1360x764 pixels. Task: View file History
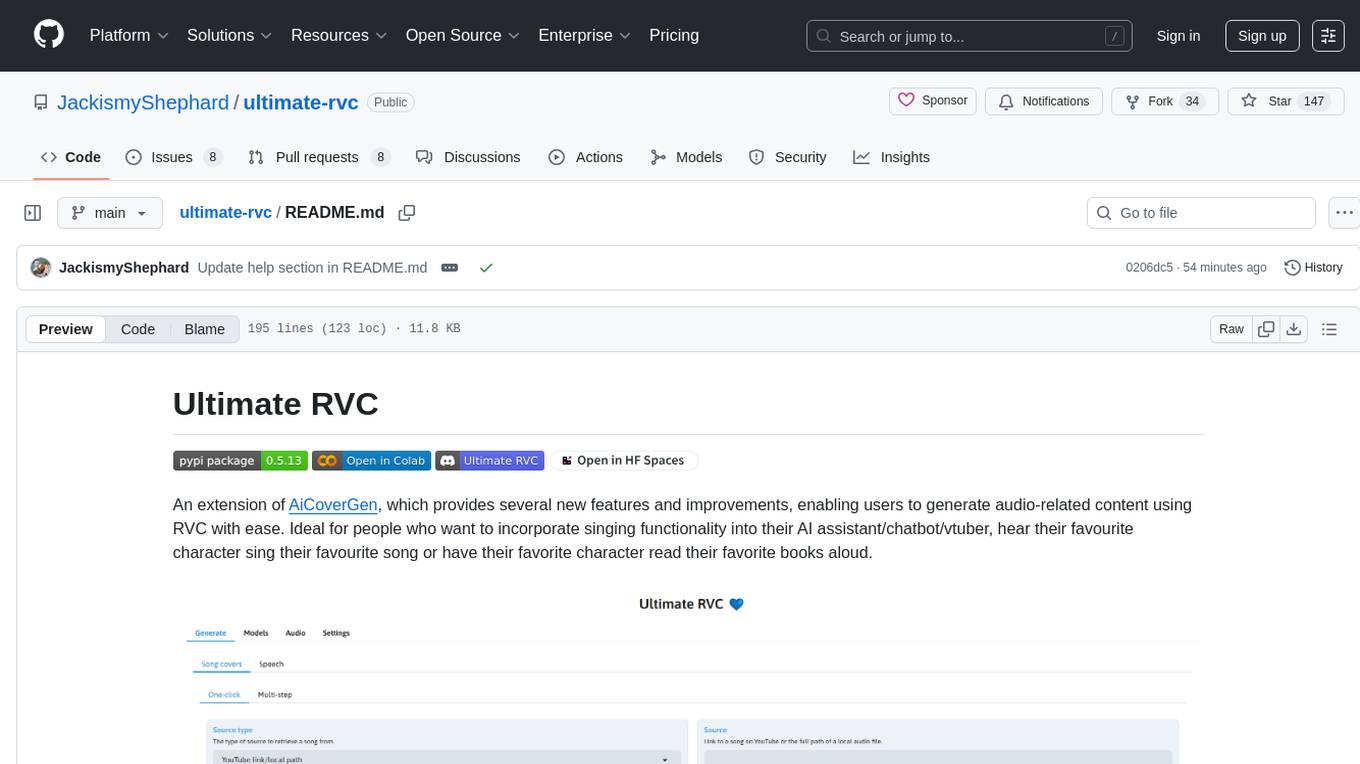point(1313,268)
